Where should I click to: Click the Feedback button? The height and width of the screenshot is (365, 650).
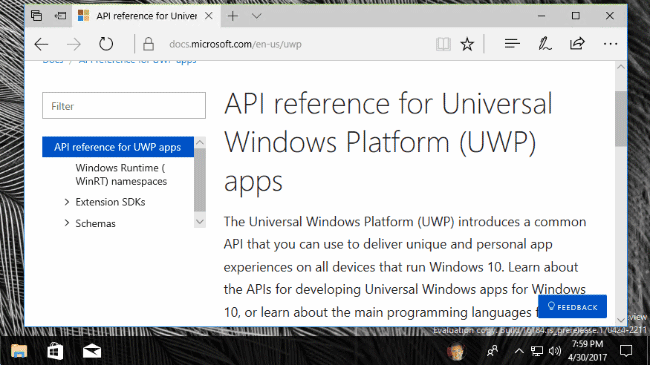coord(572,307)
